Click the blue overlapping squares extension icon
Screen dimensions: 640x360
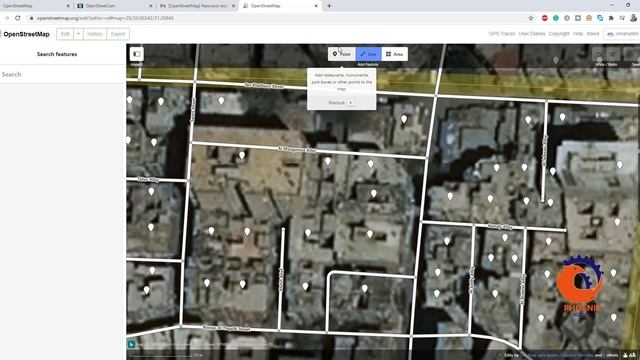click(600, 18)
